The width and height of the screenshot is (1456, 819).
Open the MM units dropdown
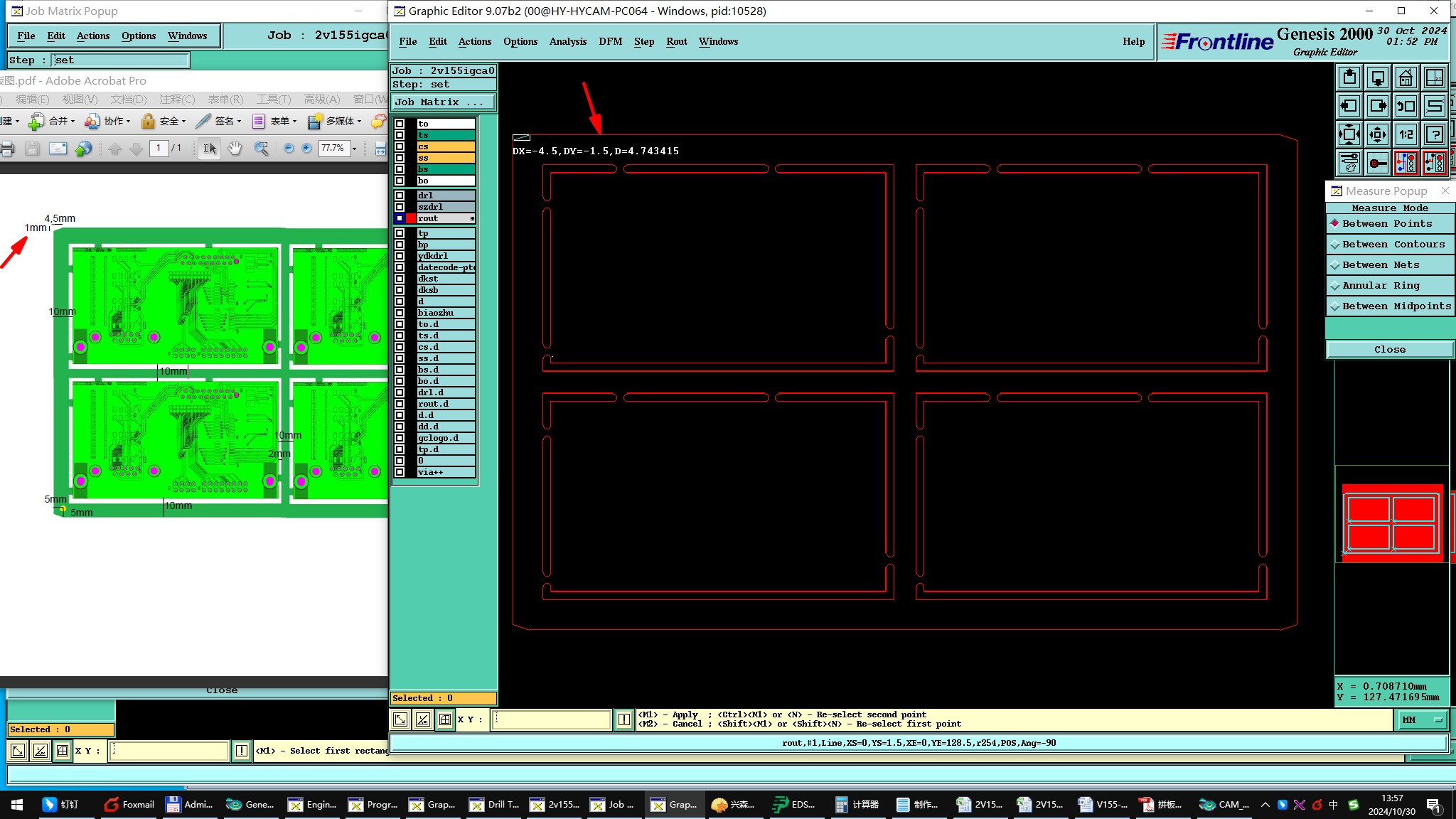[x=1423, y=719]
